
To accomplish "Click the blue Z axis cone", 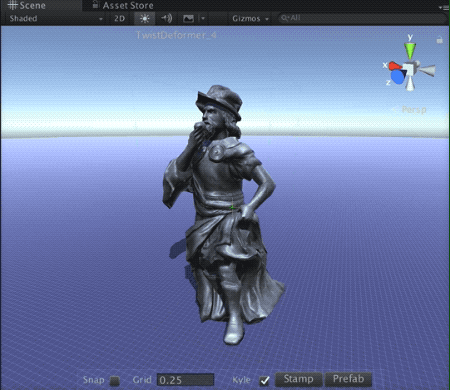I will 398,77.
